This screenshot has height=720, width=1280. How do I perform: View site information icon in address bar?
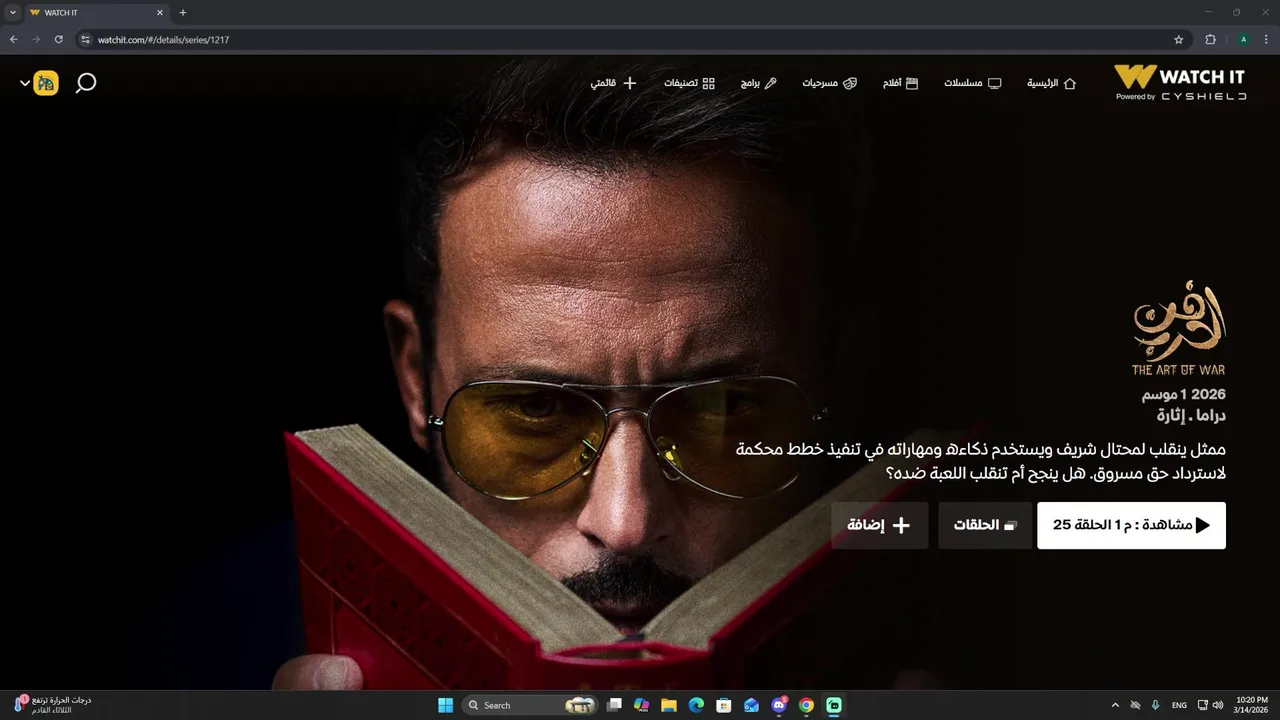(x=85, y=40)
